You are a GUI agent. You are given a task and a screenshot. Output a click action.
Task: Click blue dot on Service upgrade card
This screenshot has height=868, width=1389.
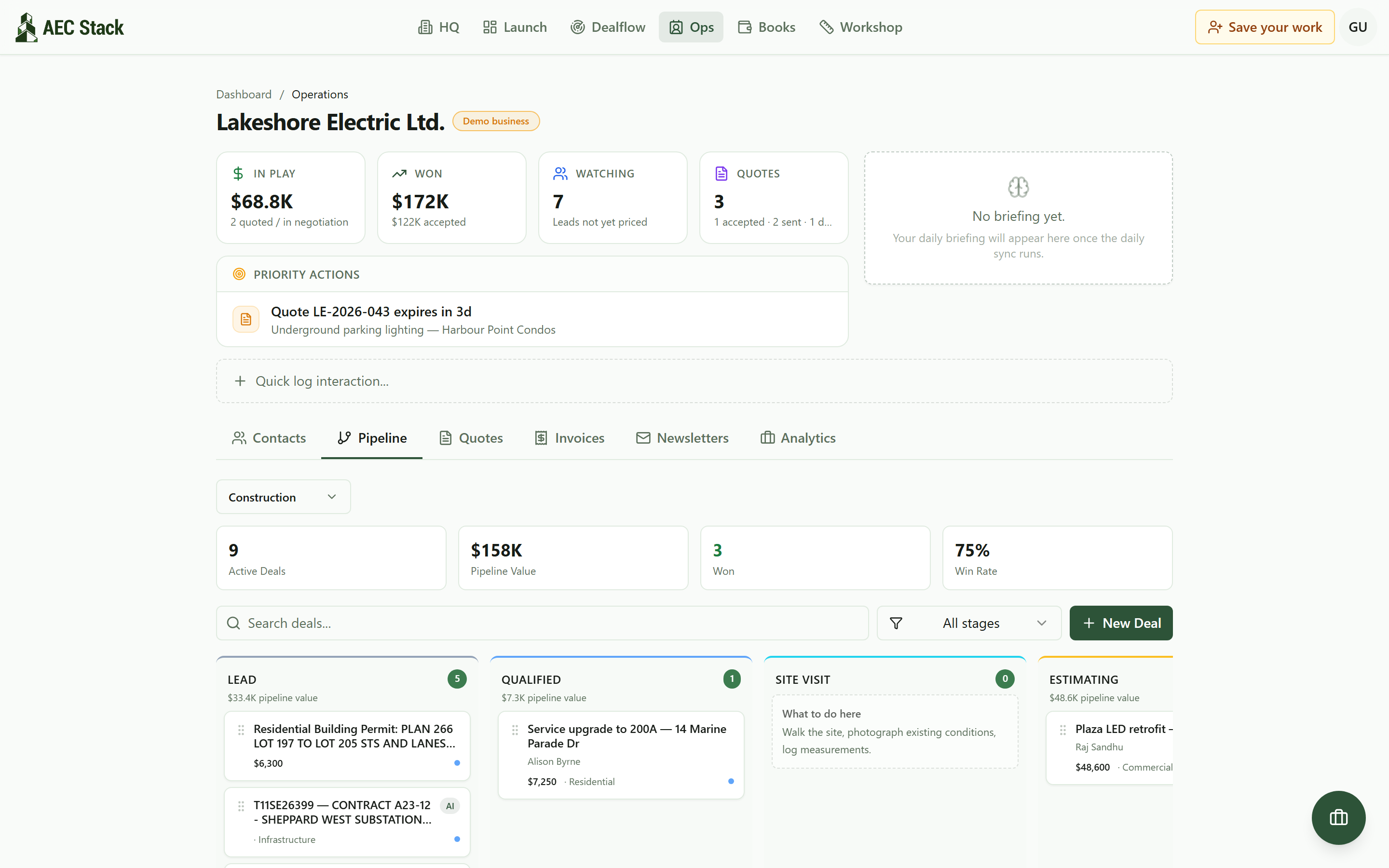(731, 781)
